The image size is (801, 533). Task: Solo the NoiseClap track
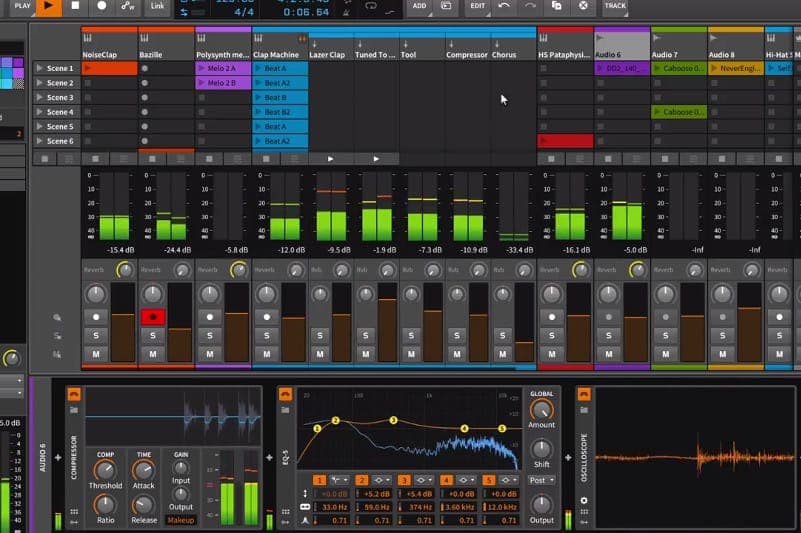point(96,336)
